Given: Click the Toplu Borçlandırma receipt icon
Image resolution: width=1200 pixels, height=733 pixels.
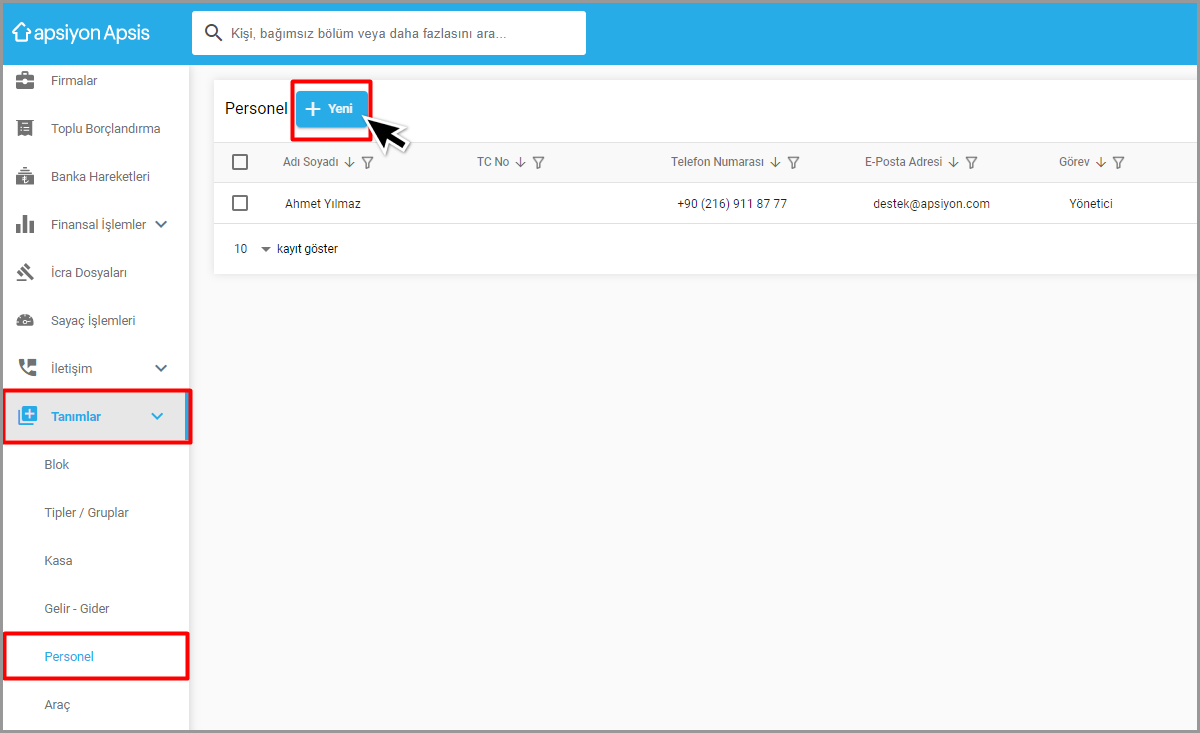Looking at the screenshot, I should pyautogui.click(x=26, y=129).
